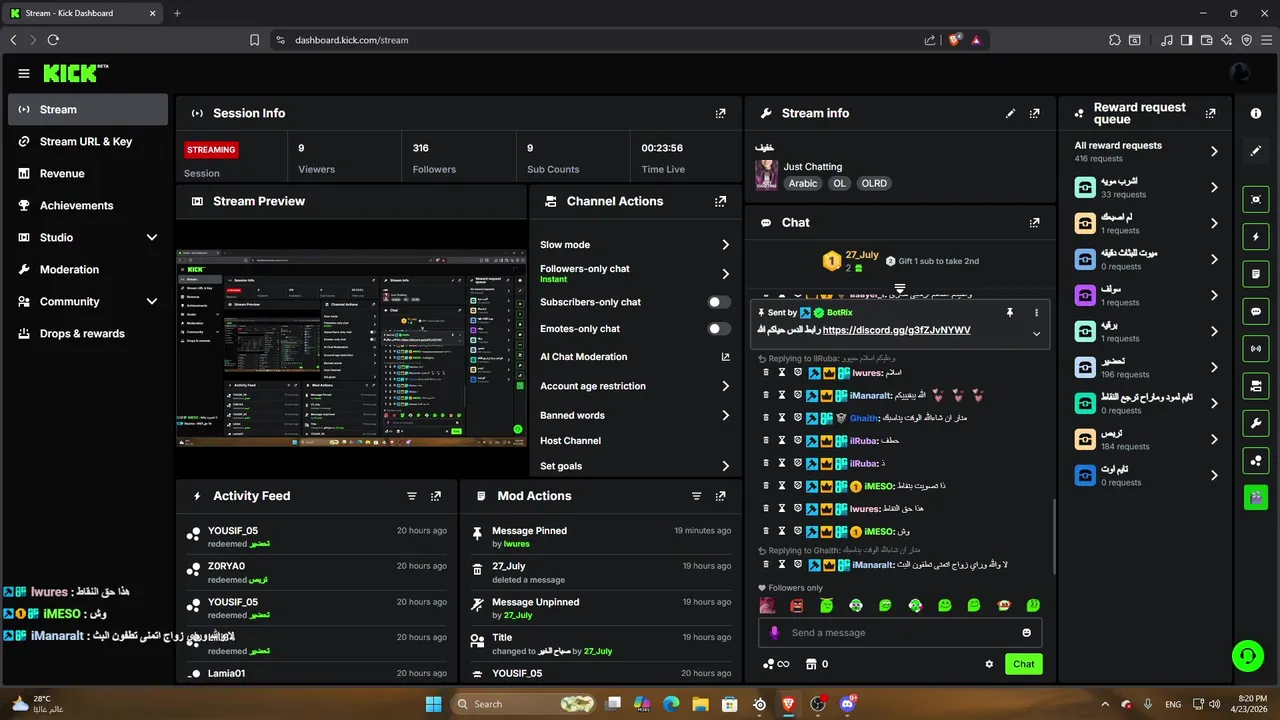This screenshot has width=1280, height=720.
Task: Pop out the Chat panel
Action: tap(1035, 222)
